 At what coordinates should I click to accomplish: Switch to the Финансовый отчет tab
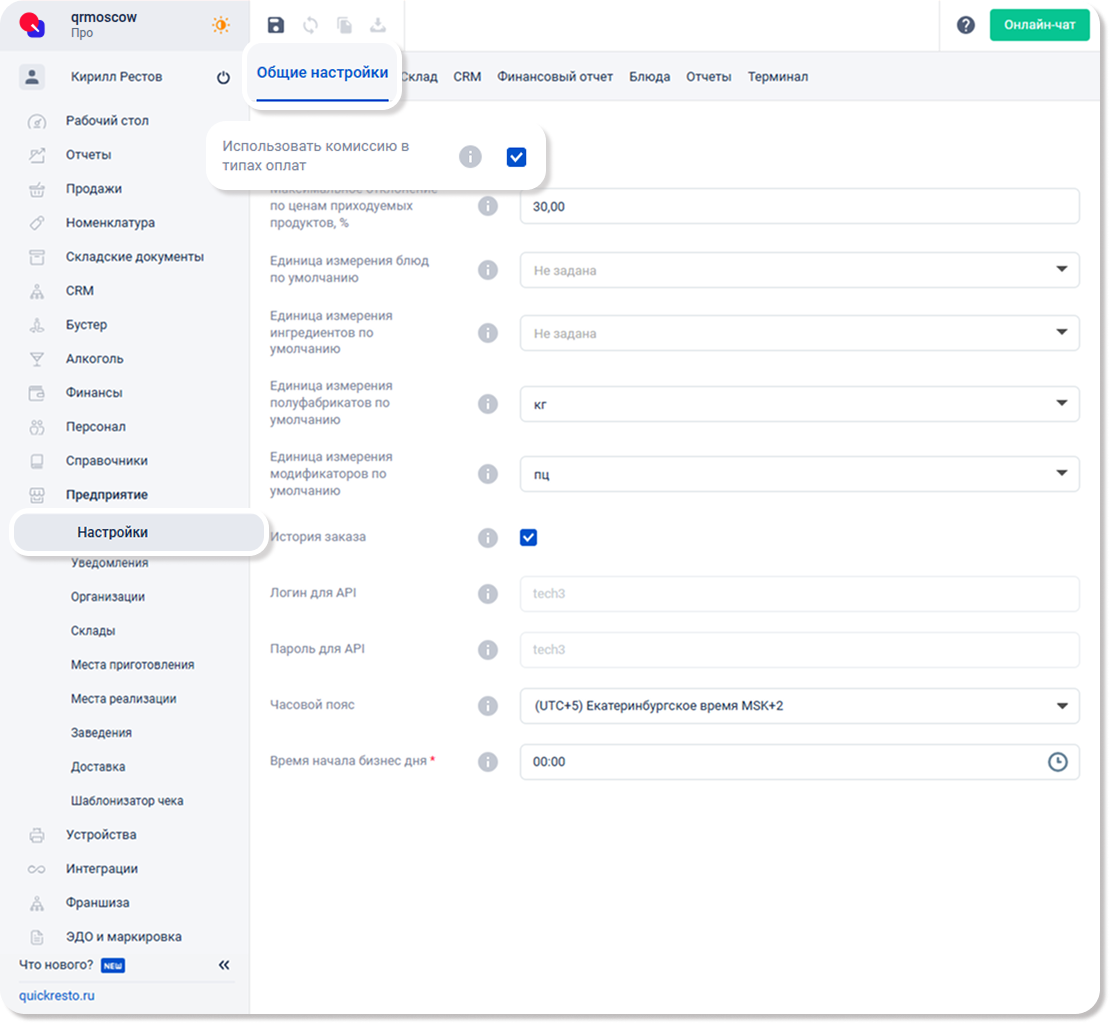click(555, 77)
